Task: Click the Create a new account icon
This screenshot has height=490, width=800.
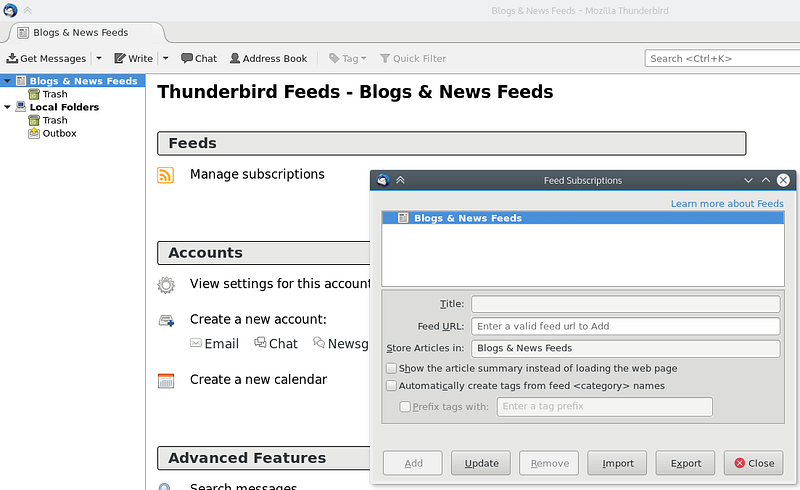Action: (166, 321)
